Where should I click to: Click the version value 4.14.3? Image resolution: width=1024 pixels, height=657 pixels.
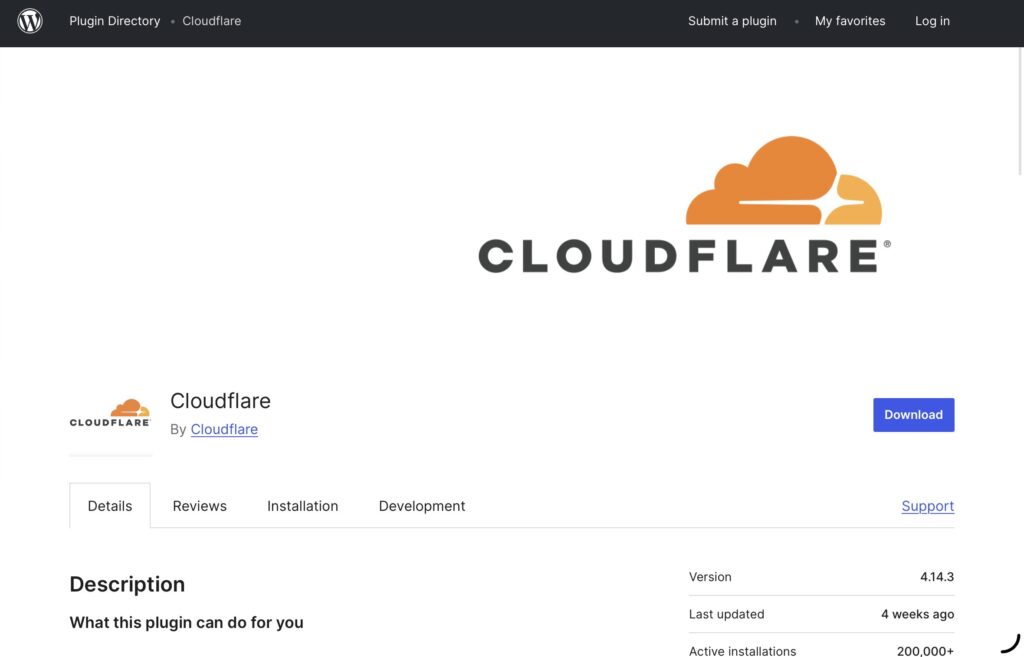936,577
